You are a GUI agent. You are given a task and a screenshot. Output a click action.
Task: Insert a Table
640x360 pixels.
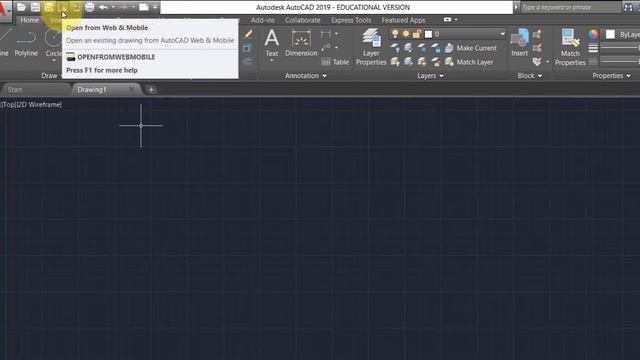[x=335, y=62]
